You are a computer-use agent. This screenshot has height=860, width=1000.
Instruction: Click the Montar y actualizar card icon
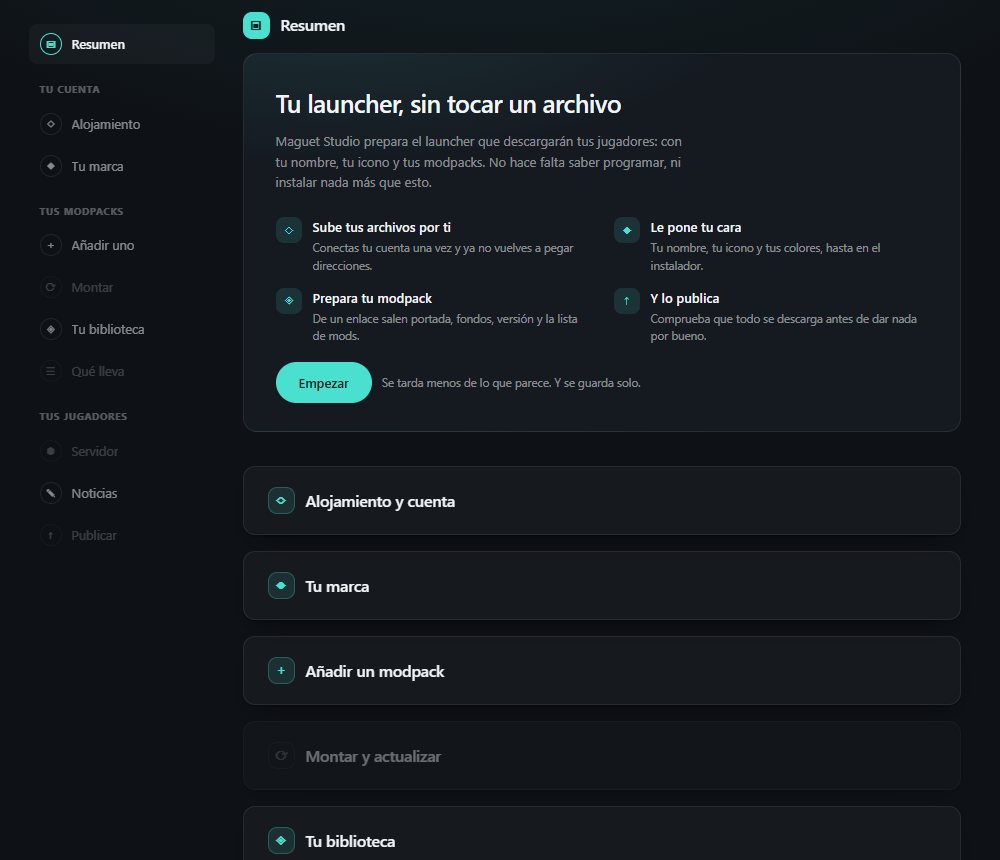pyautogui.click(x=281, y=755)
